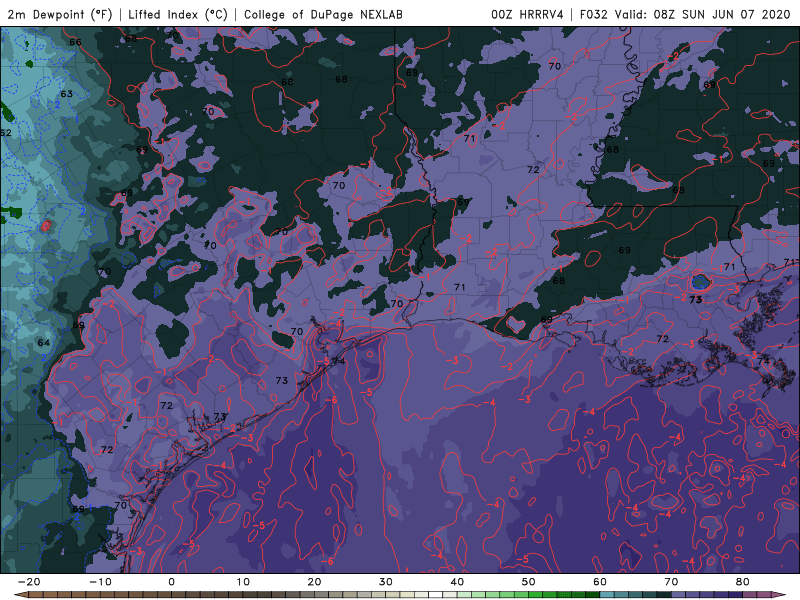Click the '66' dewpoint value on the map

75,42
